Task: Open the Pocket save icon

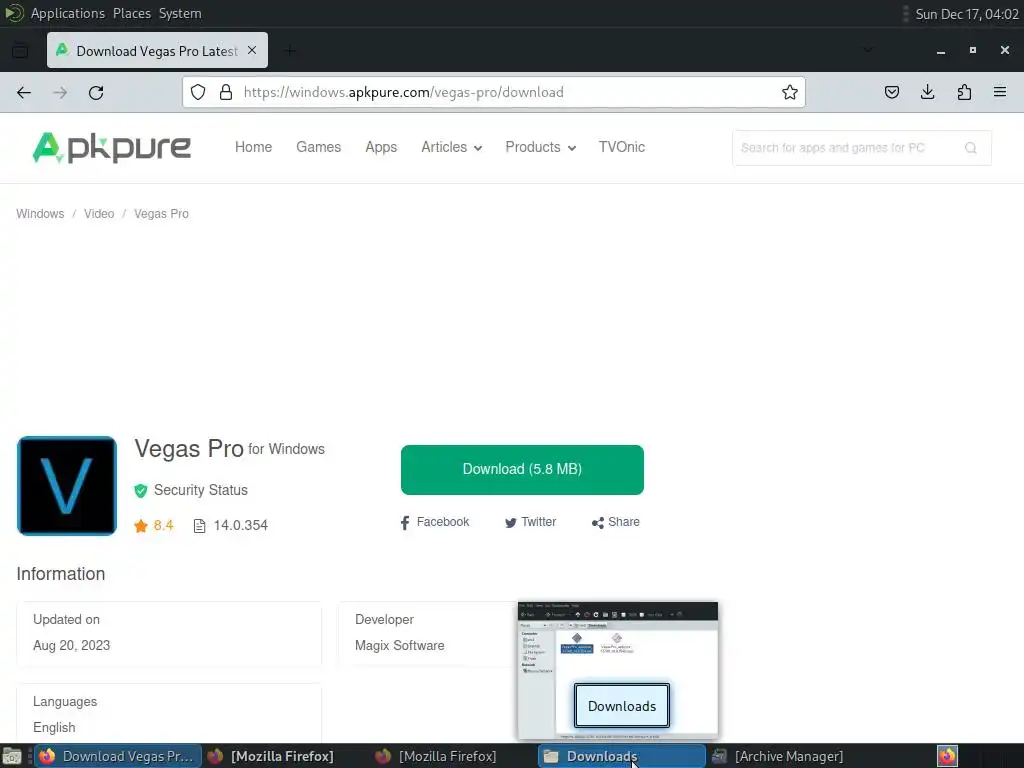Action: click(891, 92)
